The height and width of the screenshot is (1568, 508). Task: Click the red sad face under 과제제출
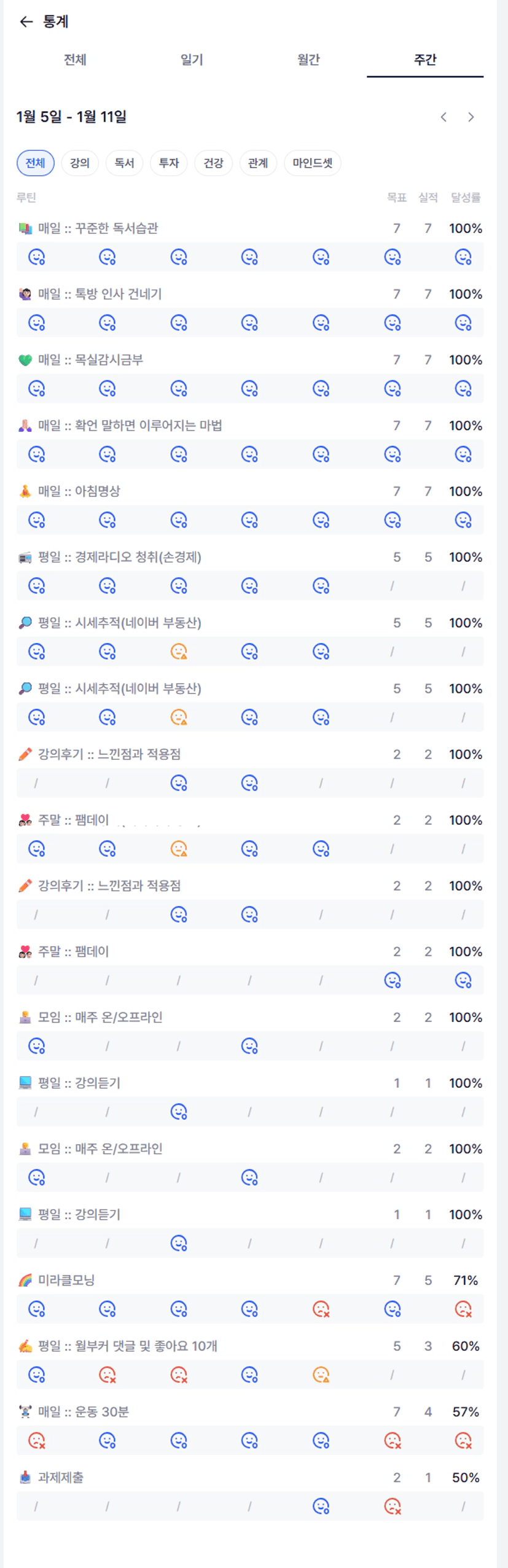pyautogui.click(x=392, y=1506)
